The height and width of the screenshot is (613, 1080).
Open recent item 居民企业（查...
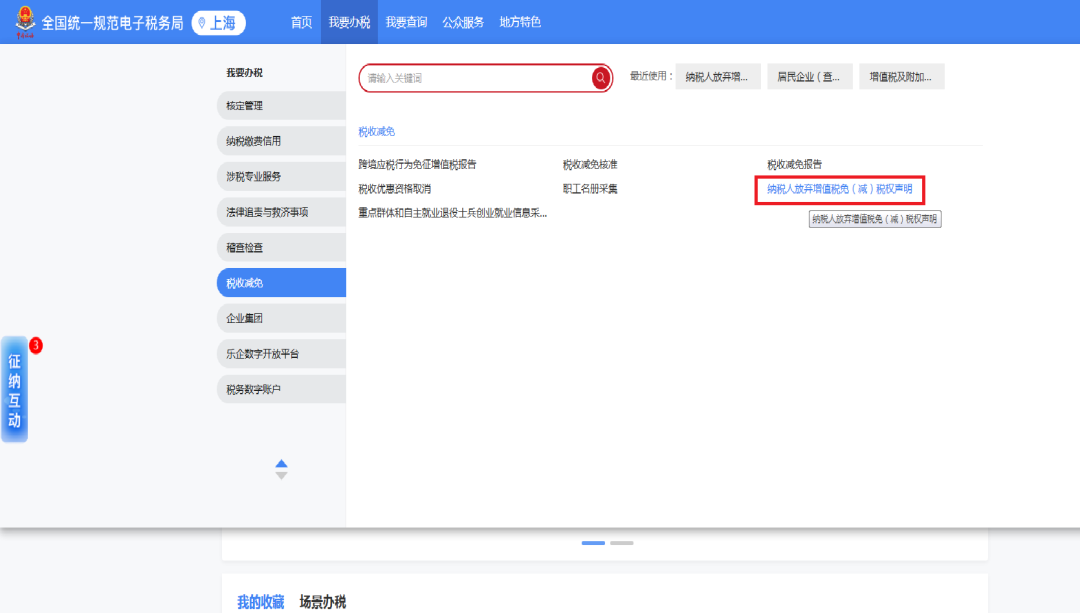coord(809,76)
